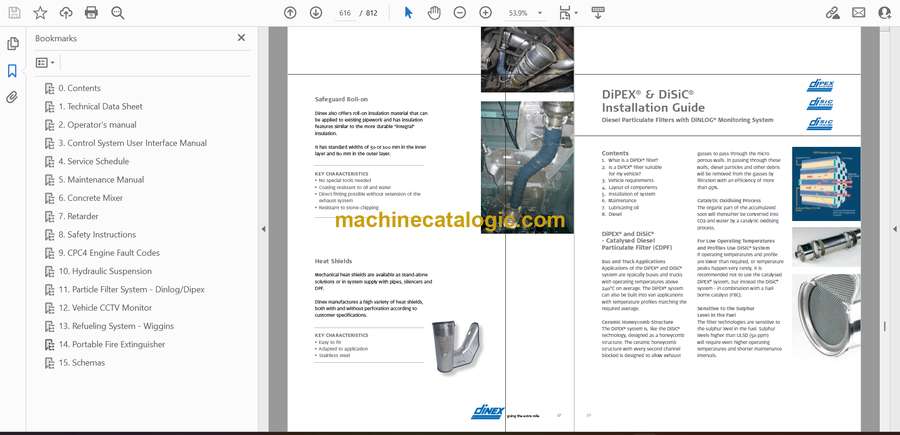Close the Bookmarks panel
The height and width of the screenshot is (435, 900).
(241, 38)
